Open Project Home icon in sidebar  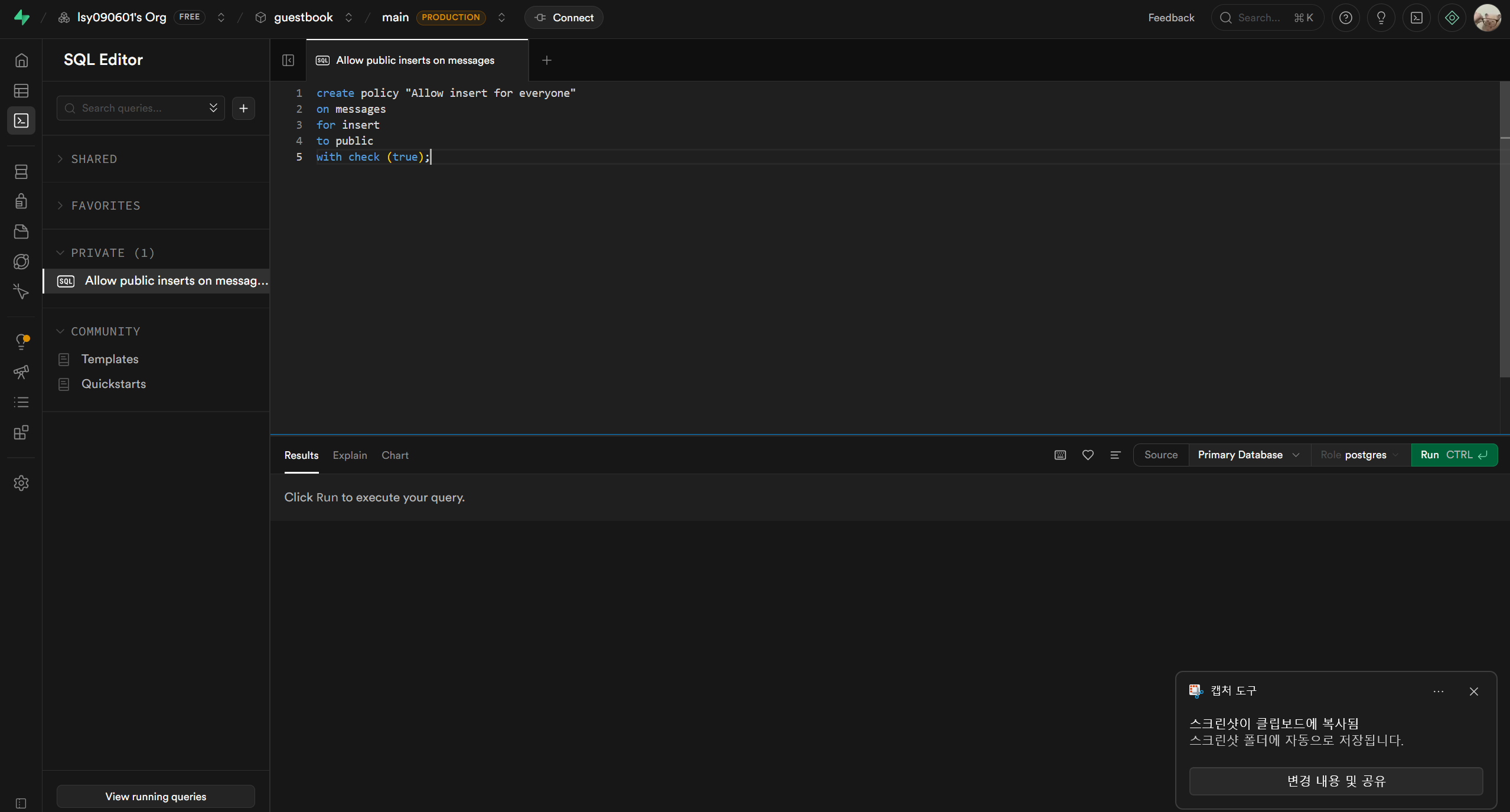[21, 60]
